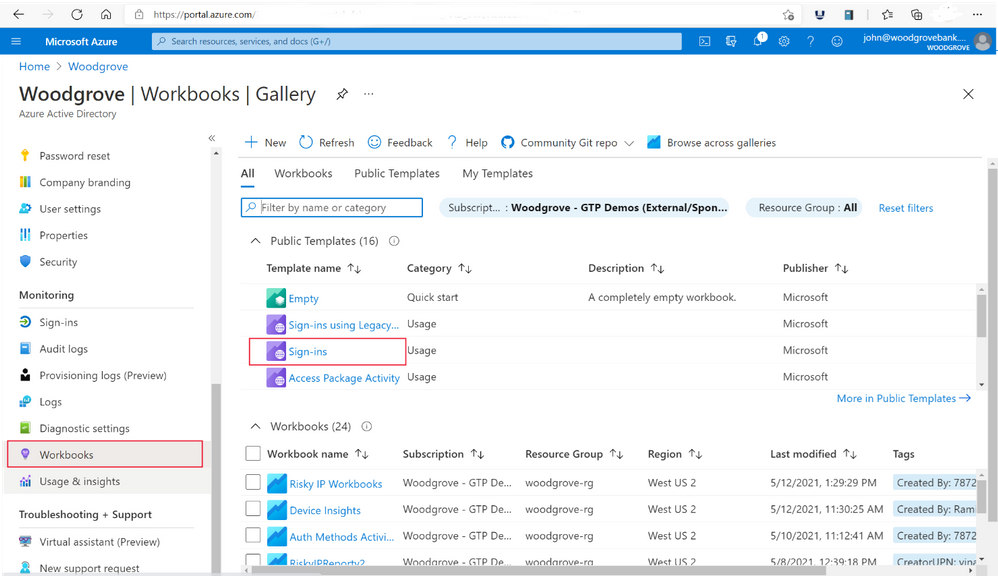Viewport: 998px width, 576px height.
Task: Switch to the Workbooks tab
Action: point(303,173)
